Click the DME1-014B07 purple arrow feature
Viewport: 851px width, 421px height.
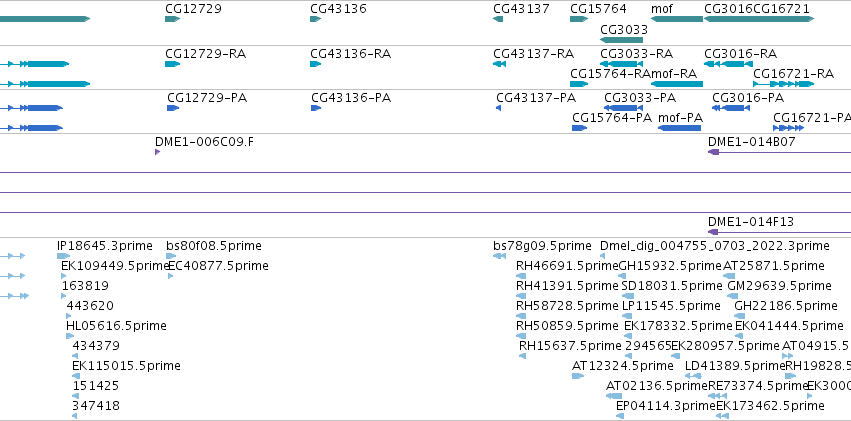[779, 152]
